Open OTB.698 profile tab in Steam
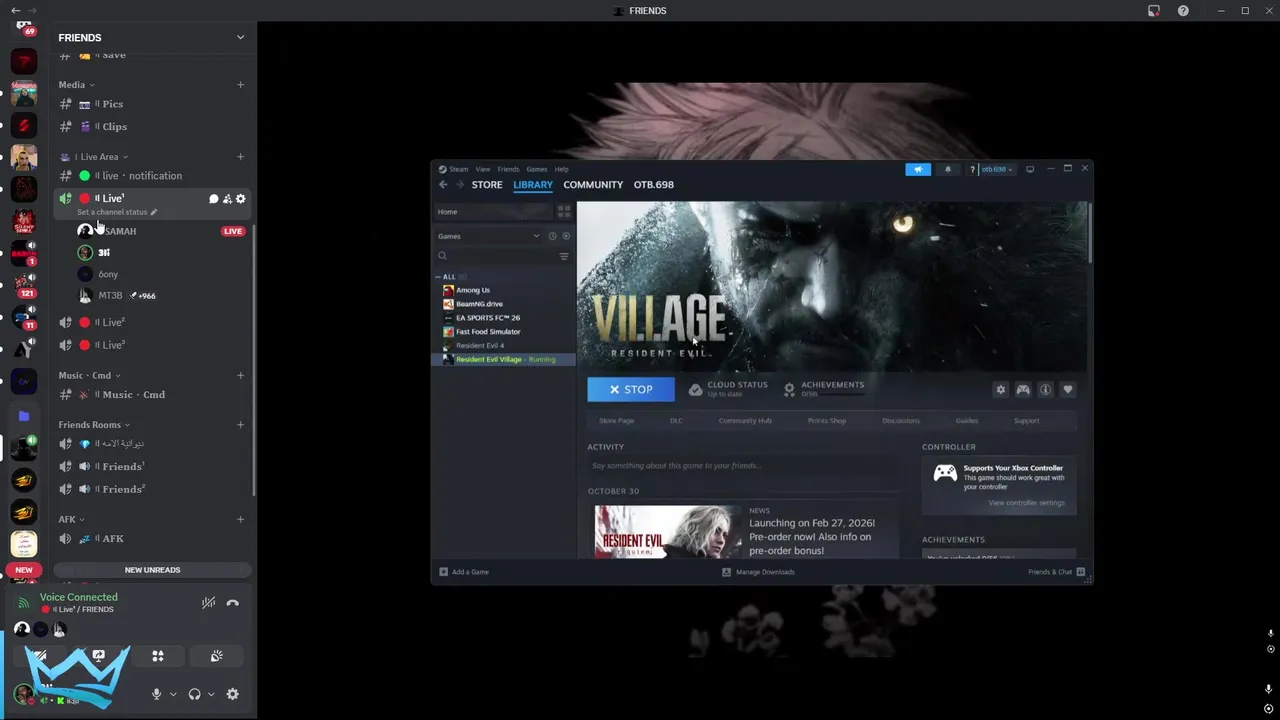The image size is (1280, 720). (654, 185)
